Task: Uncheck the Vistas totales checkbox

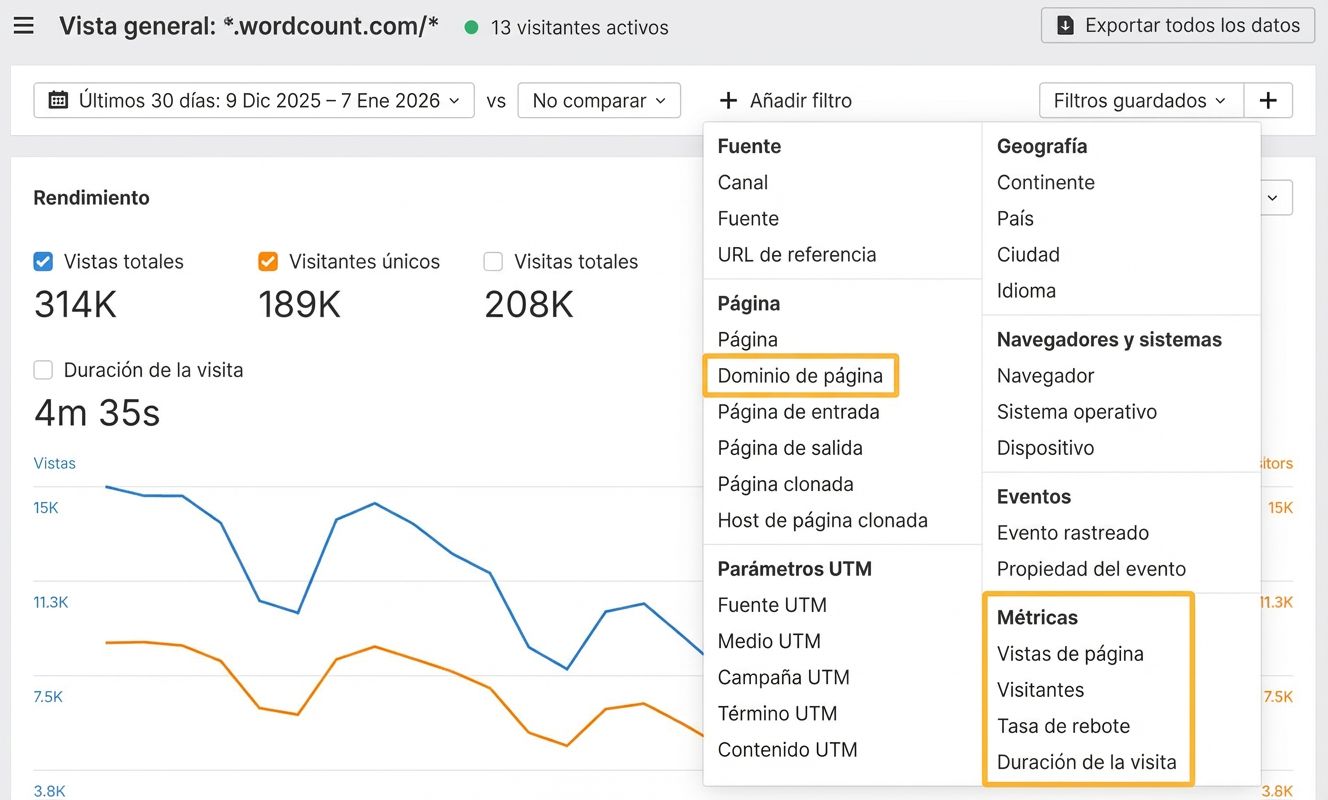Action: 43,262
